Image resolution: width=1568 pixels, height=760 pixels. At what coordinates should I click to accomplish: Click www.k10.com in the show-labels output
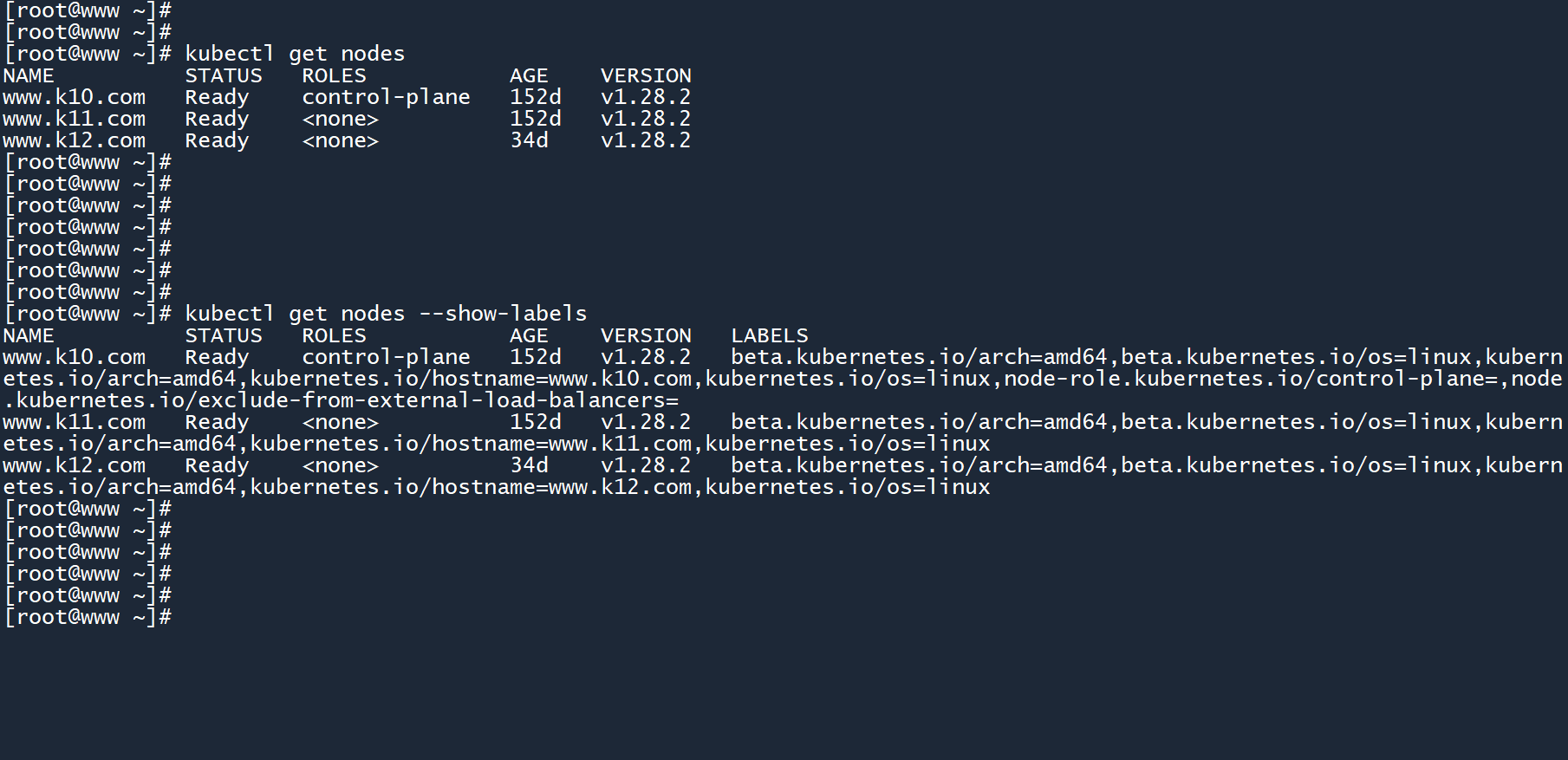(x=74, y=357)
